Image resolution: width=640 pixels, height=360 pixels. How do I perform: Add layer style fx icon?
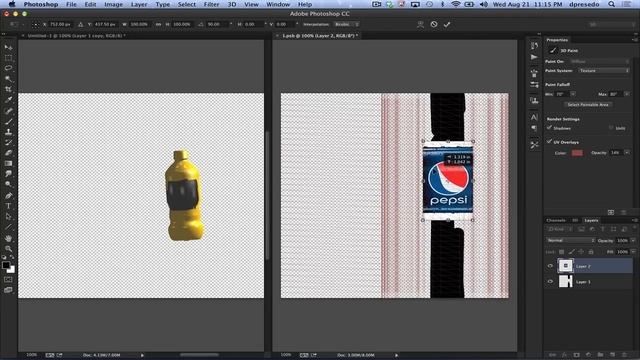pos(564,355)
